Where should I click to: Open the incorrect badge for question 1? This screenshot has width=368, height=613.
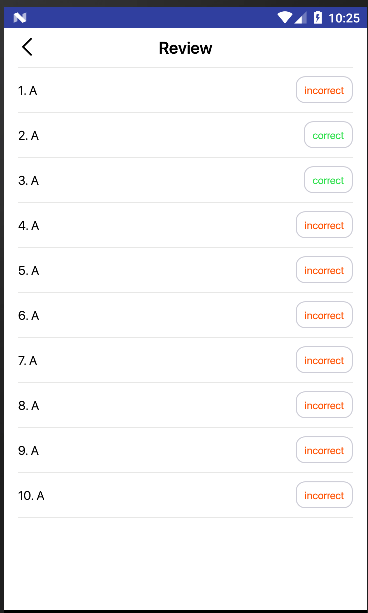tap(324, 90)
